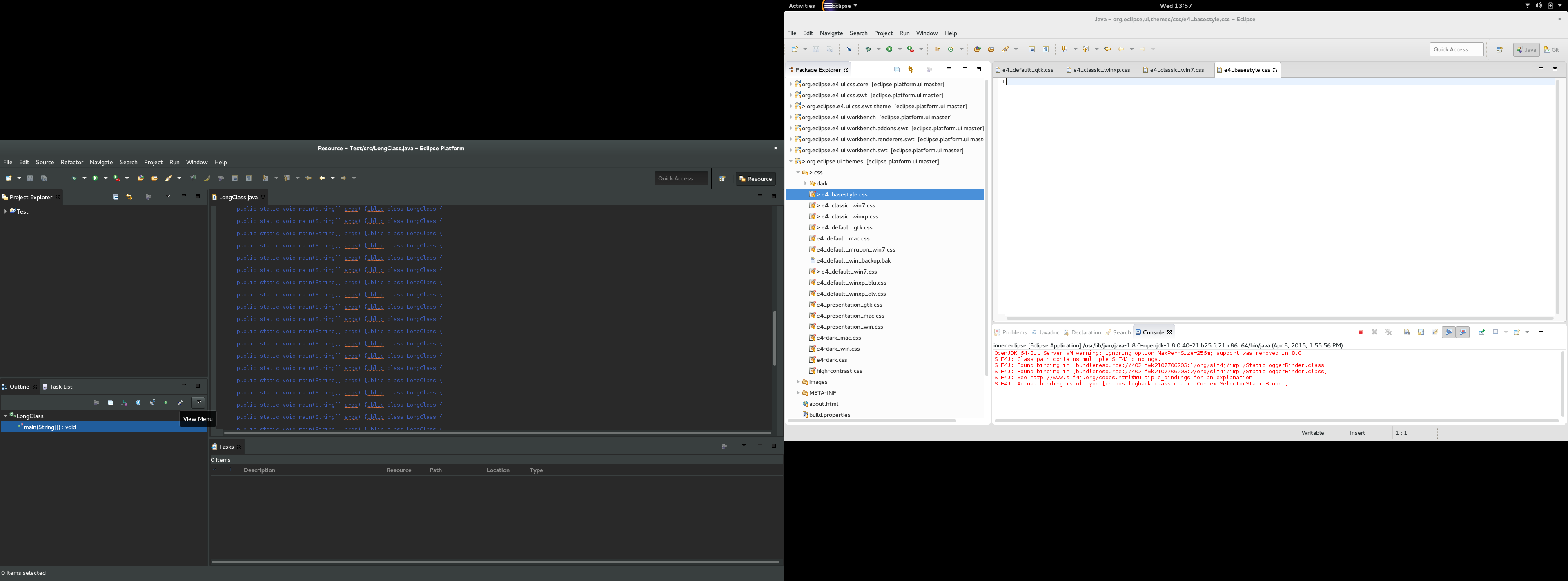1568x581 pixels.
Task: Toggle Link with Editor in Package Explorer
Action: click(x=911, y=70)
